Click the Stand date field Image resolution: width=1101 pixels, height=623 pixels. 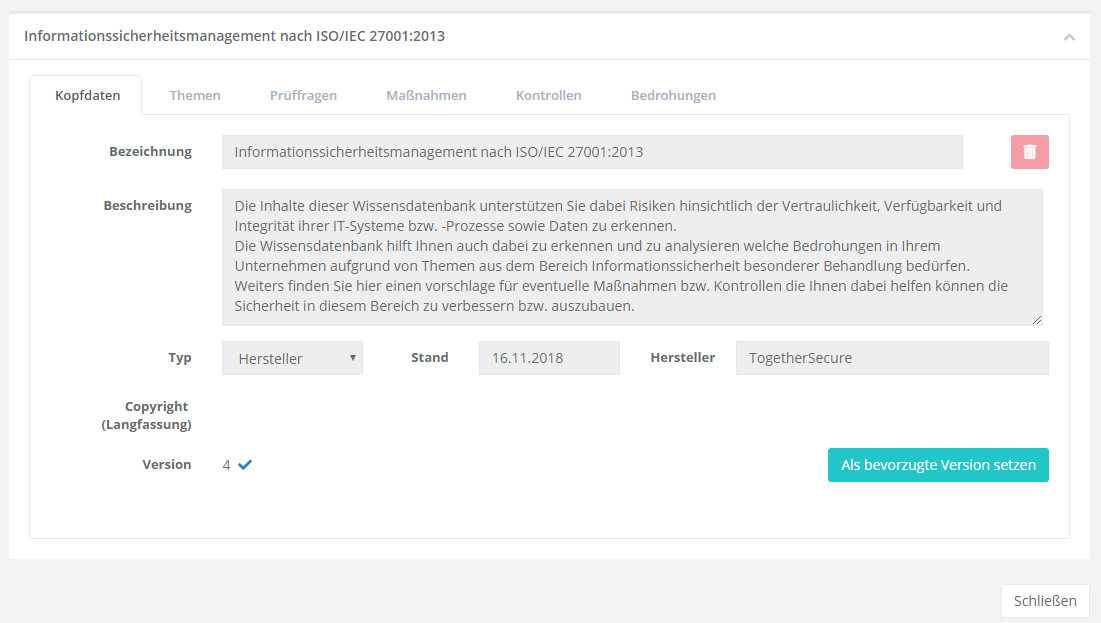click(549, 358)
